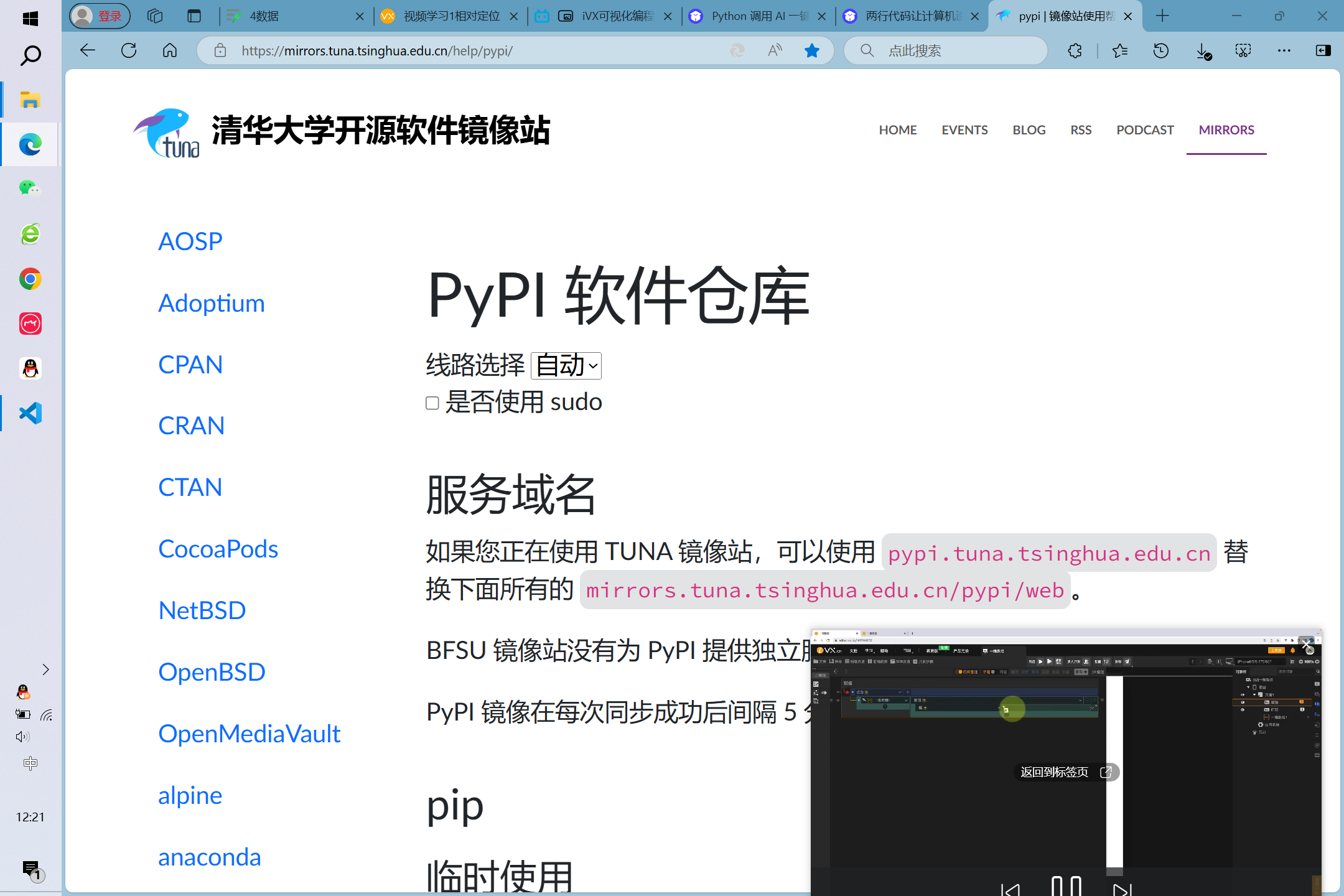1344x896 pixels.
Task: Open workspaces icon beside login
Action: [x=155, y=16]
